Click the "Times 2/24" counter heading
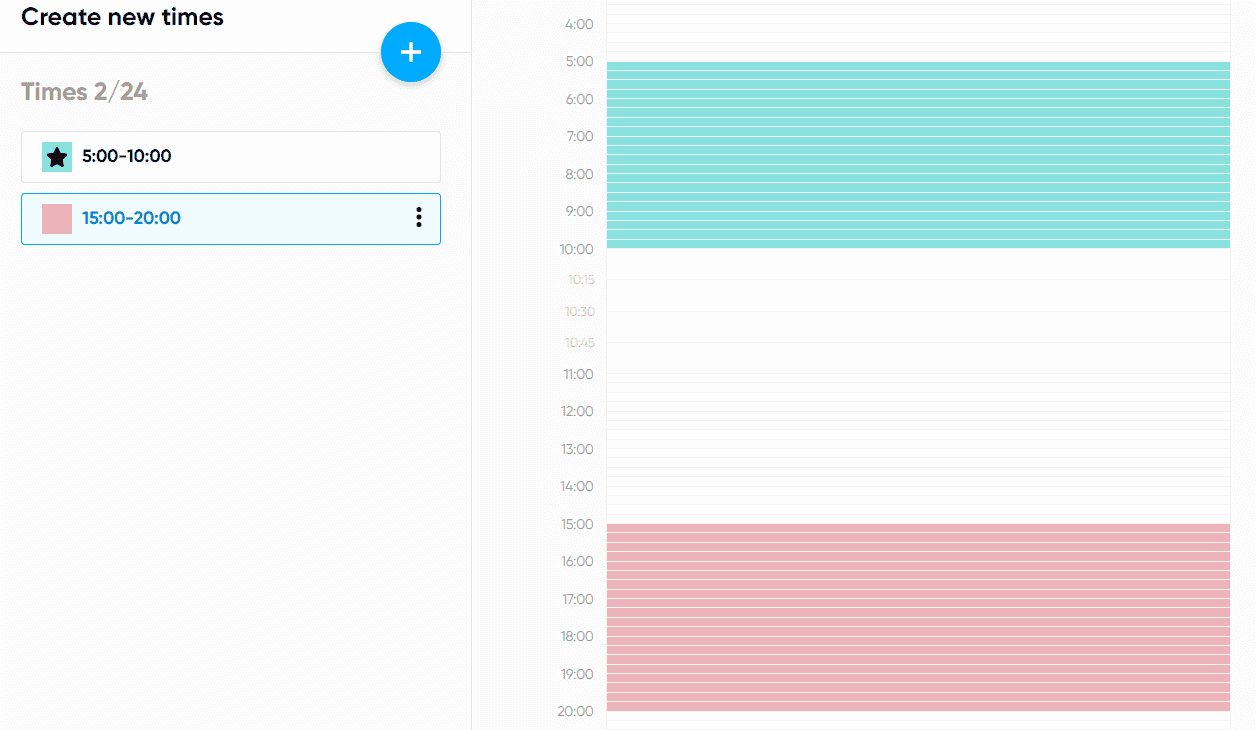Image resolution: width=1256 pixels, height=730 pixels. (x=85, y=92)
